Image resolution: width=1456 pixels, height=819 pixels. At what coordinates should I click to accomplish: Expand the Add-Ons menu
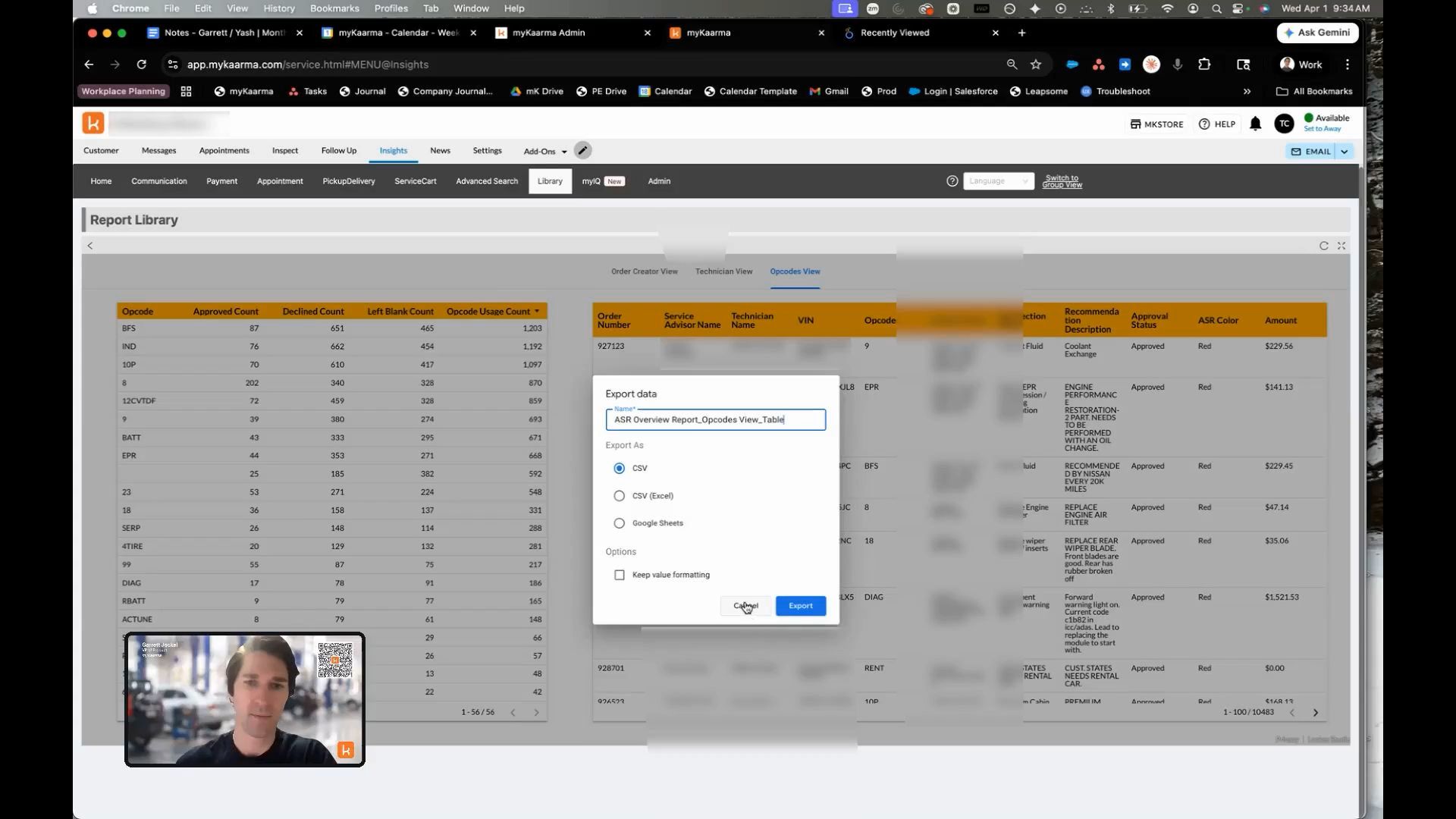click(x=545, y=151)
